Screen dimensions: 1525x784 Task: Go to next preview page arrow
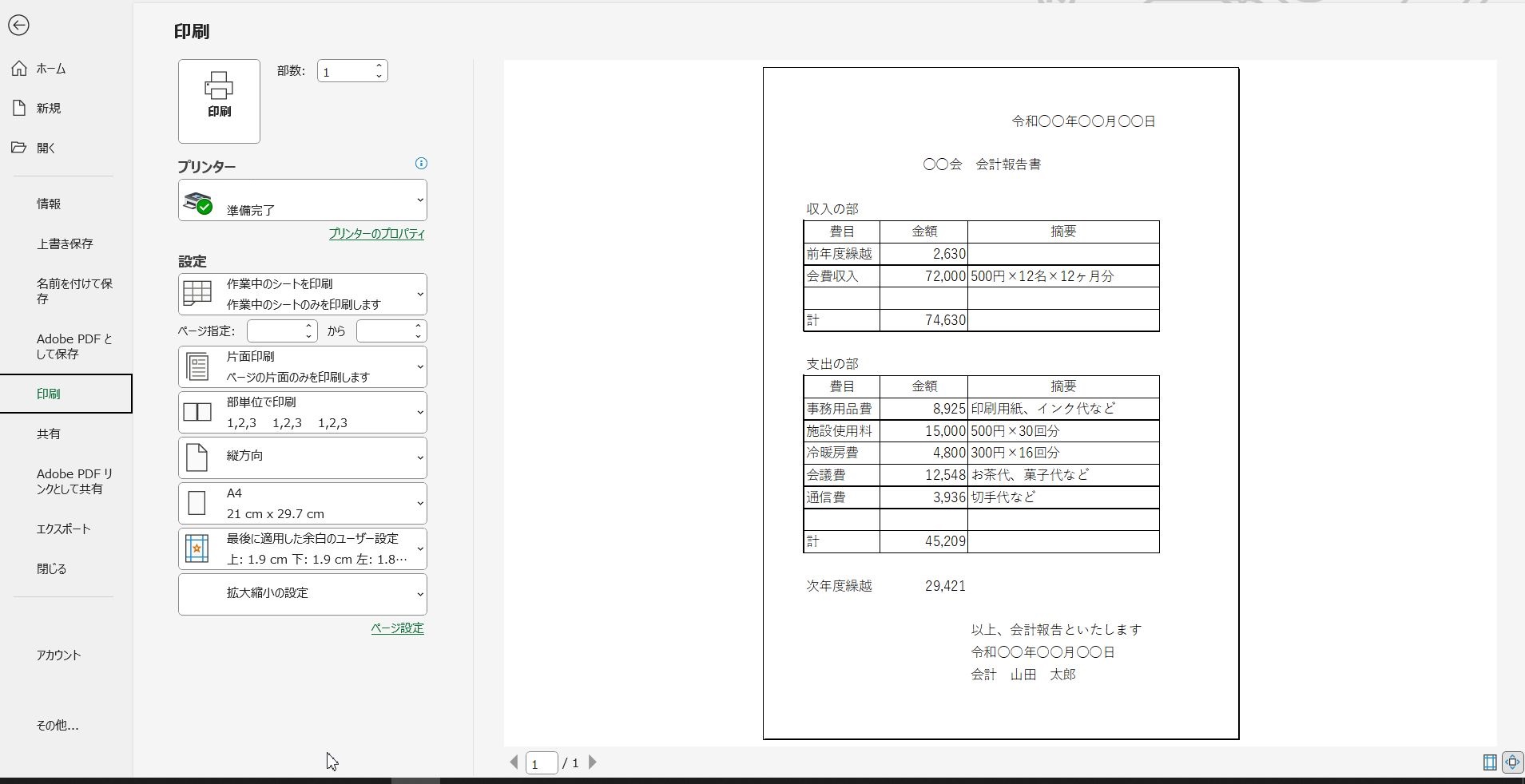pos(593,762)
